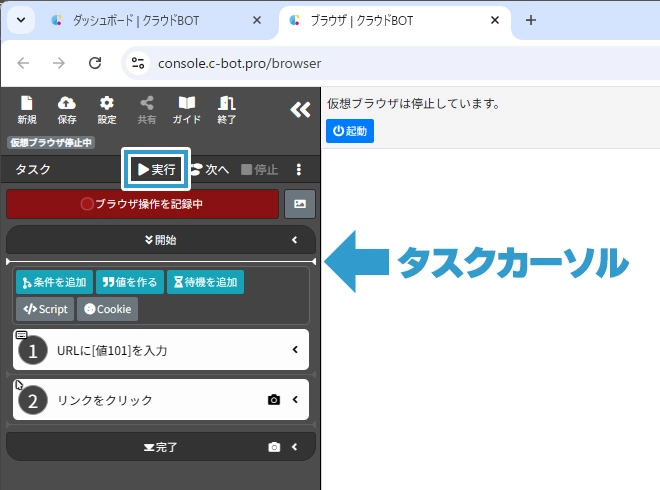Open a new browser tab

[531, 20]
